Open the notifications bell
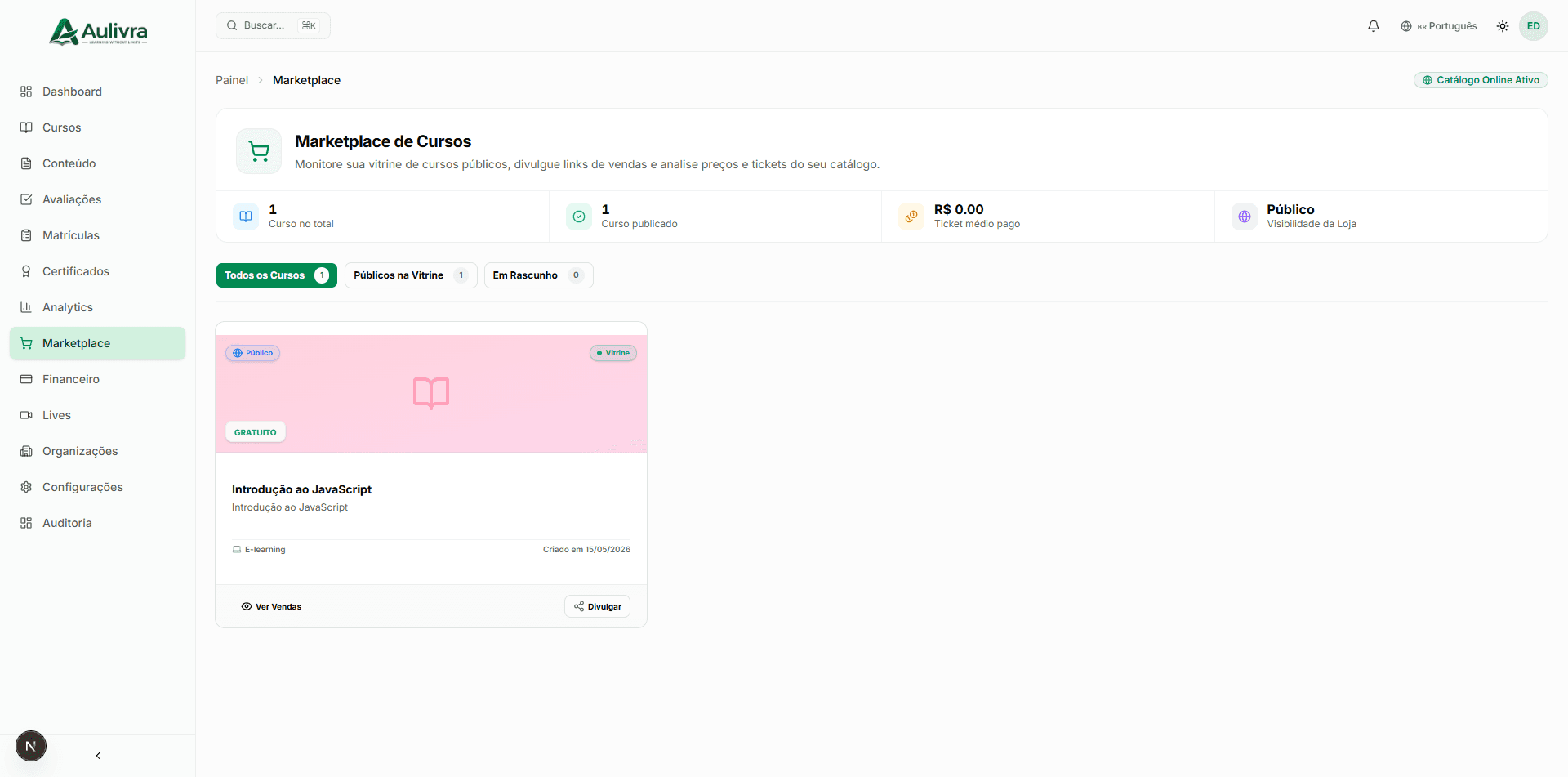This screenshot has height=777, width=1568. pyautogui.click(x=1374, y=26)
